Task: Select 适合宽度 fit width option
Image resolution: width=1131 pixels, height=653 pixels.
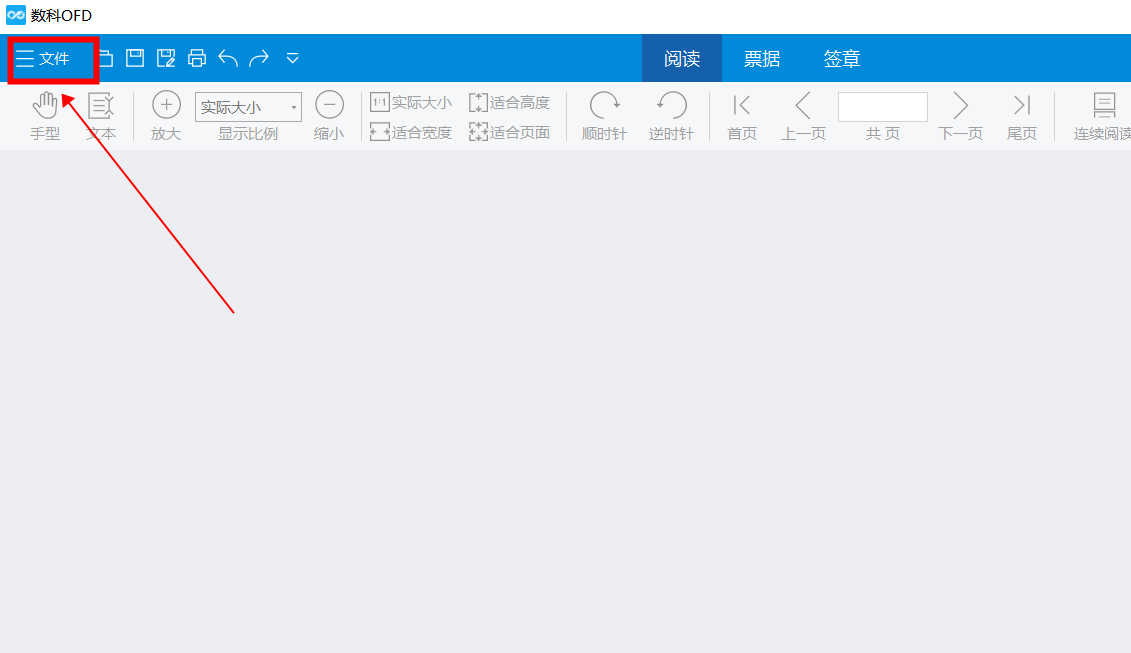Action: 411,132
